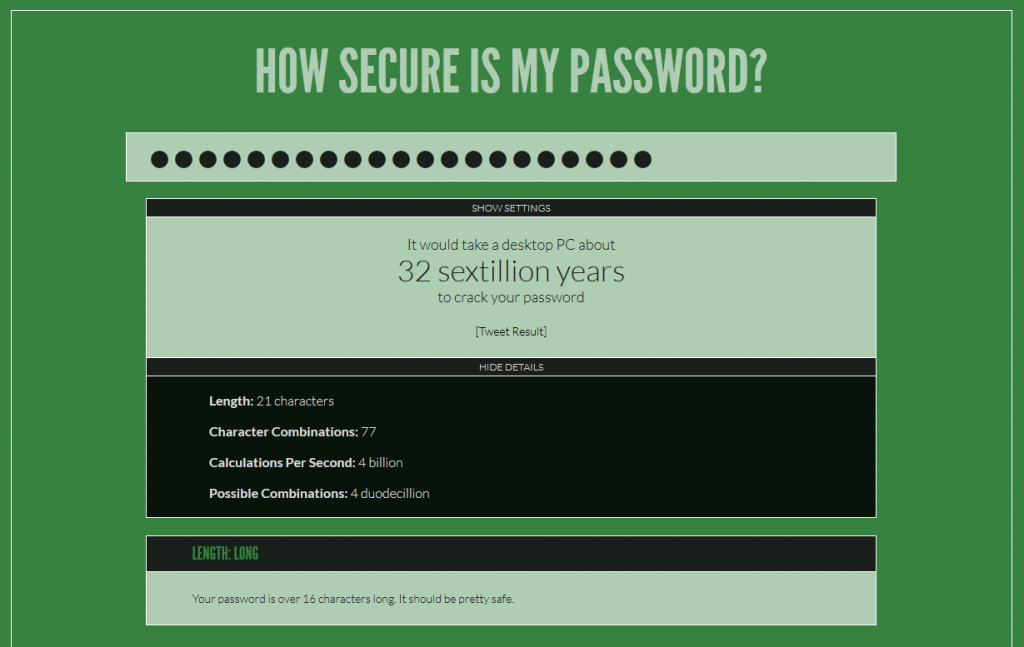Click the green LENGTH: LONG heading
The height and width of the screenshot is (647, 1024).
[x=225, y=554]
